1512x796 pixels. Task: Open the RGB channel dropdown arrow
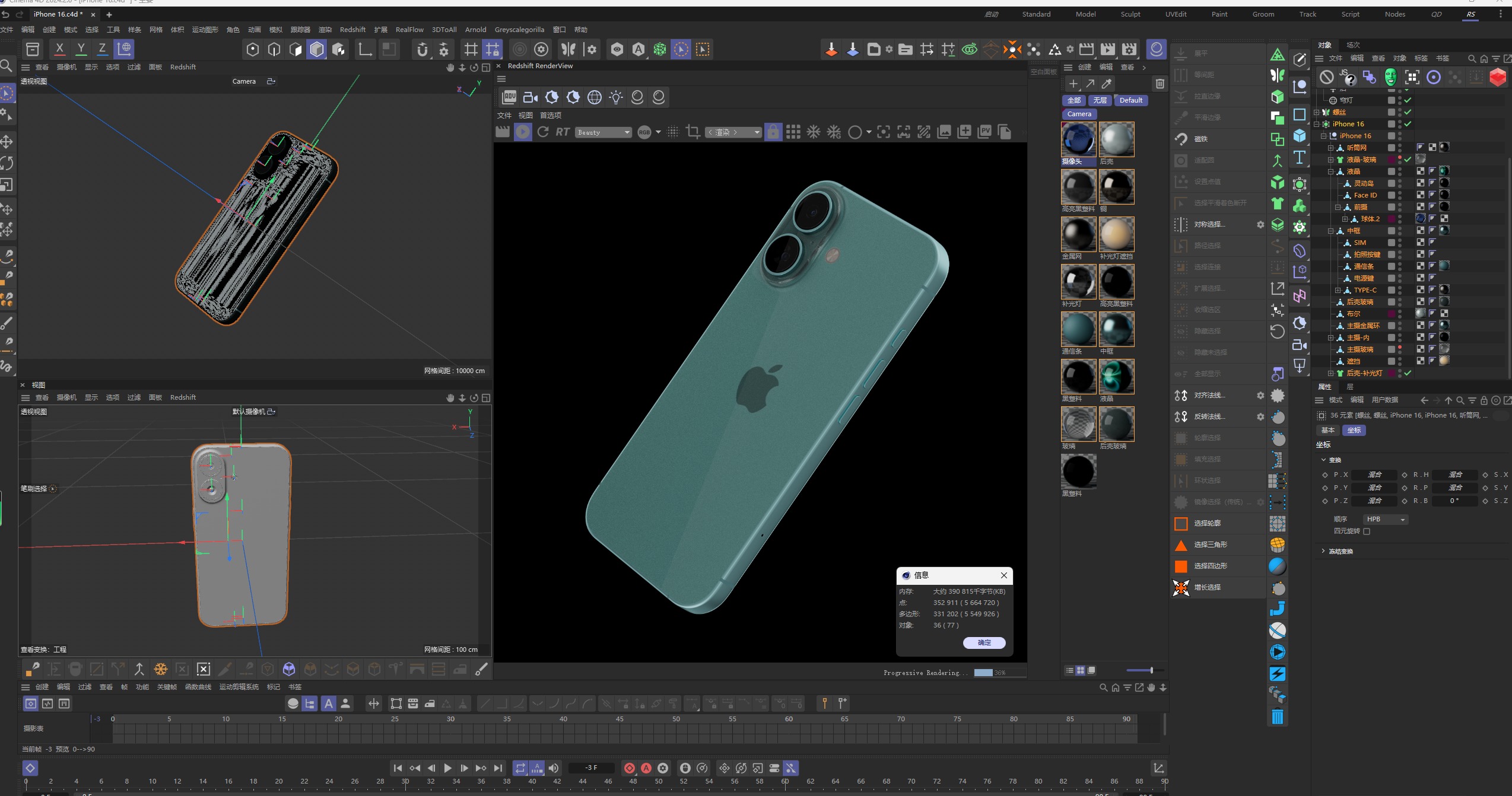(658, 132)
